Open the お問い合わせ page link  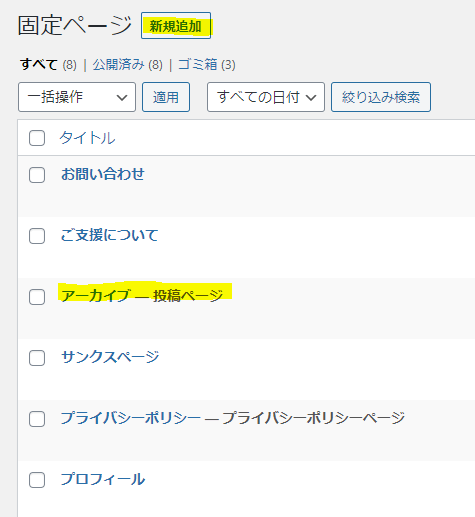pos(103,174)
